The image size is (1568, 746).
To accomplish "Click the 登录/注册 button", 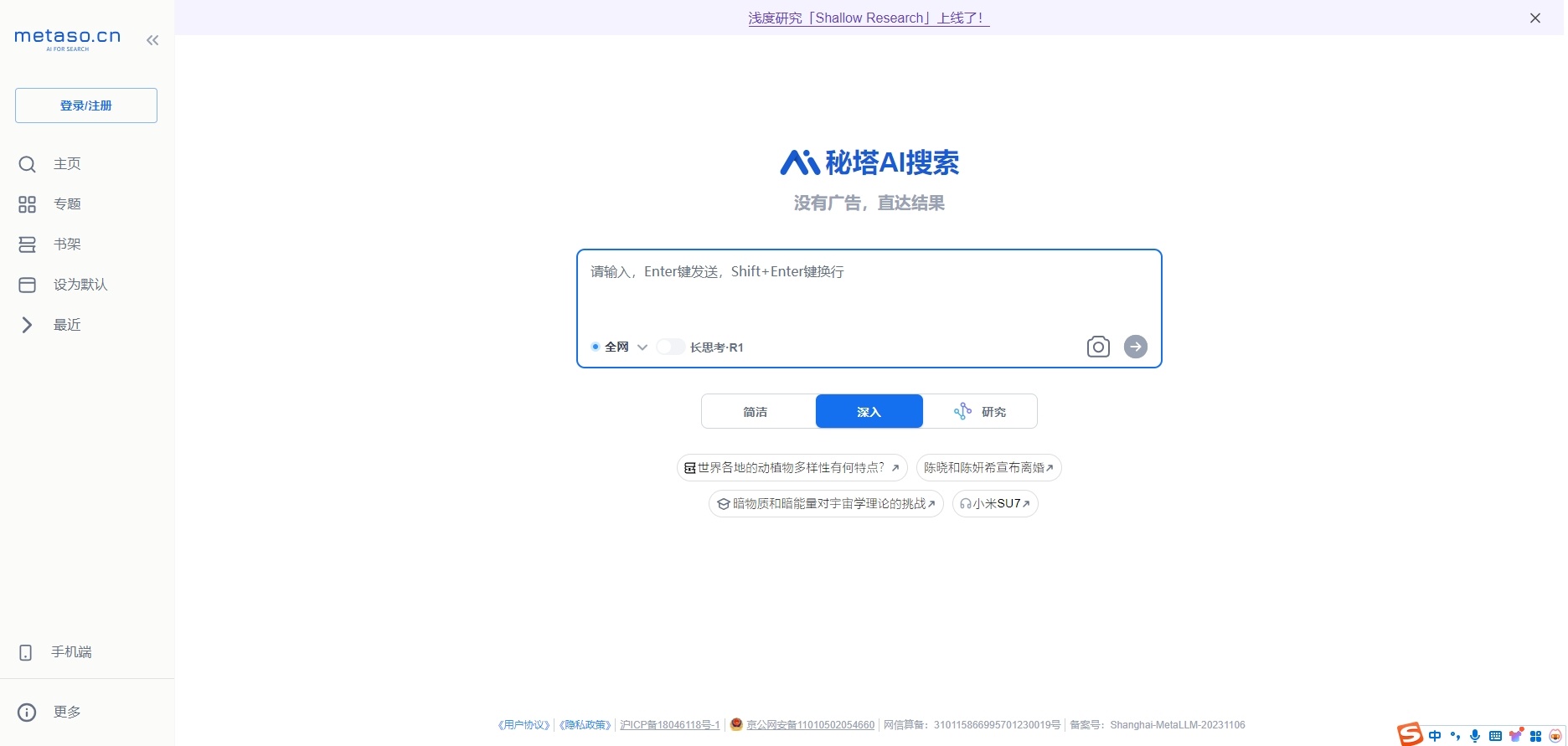I will [x=86, y=105].
